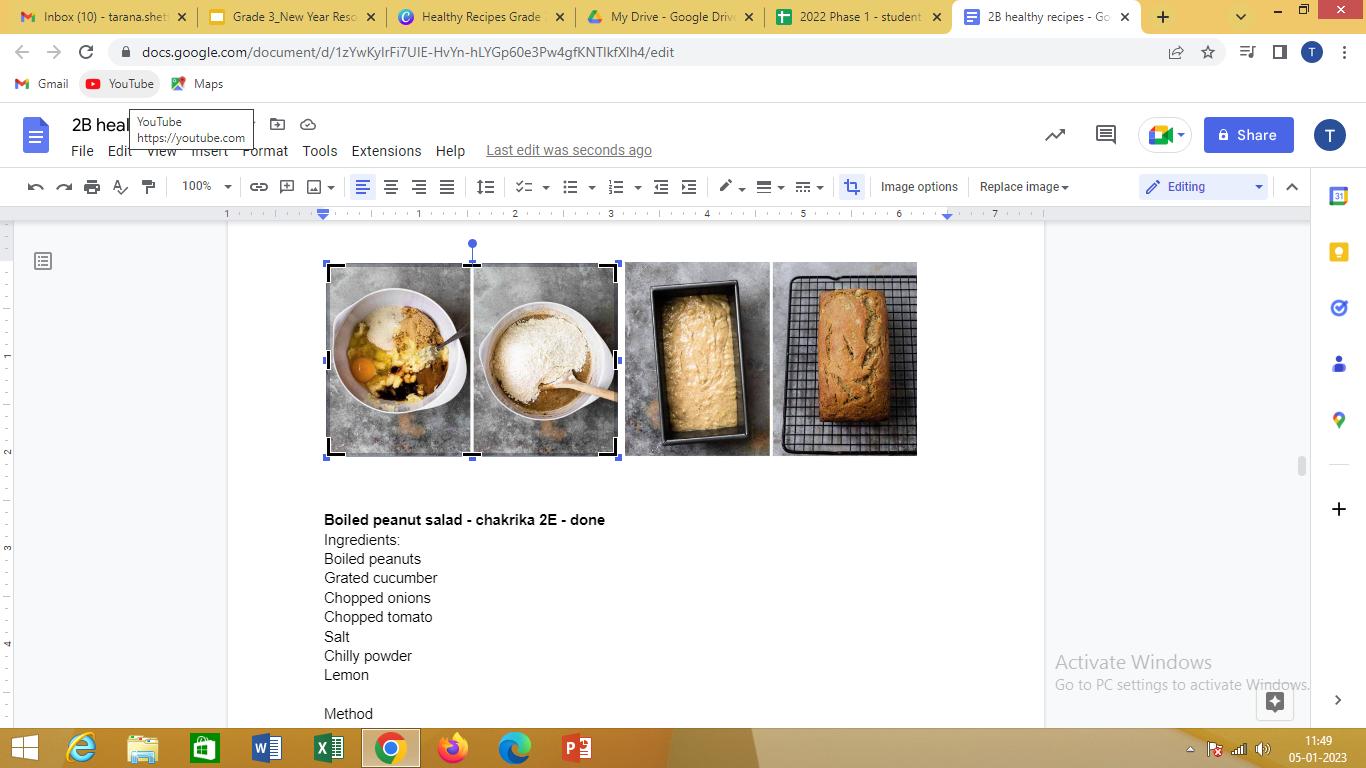Expand the bulleted list dropdown arrow
The image size is (1366, 768).
pyautogui.click(x=592, y=187)
